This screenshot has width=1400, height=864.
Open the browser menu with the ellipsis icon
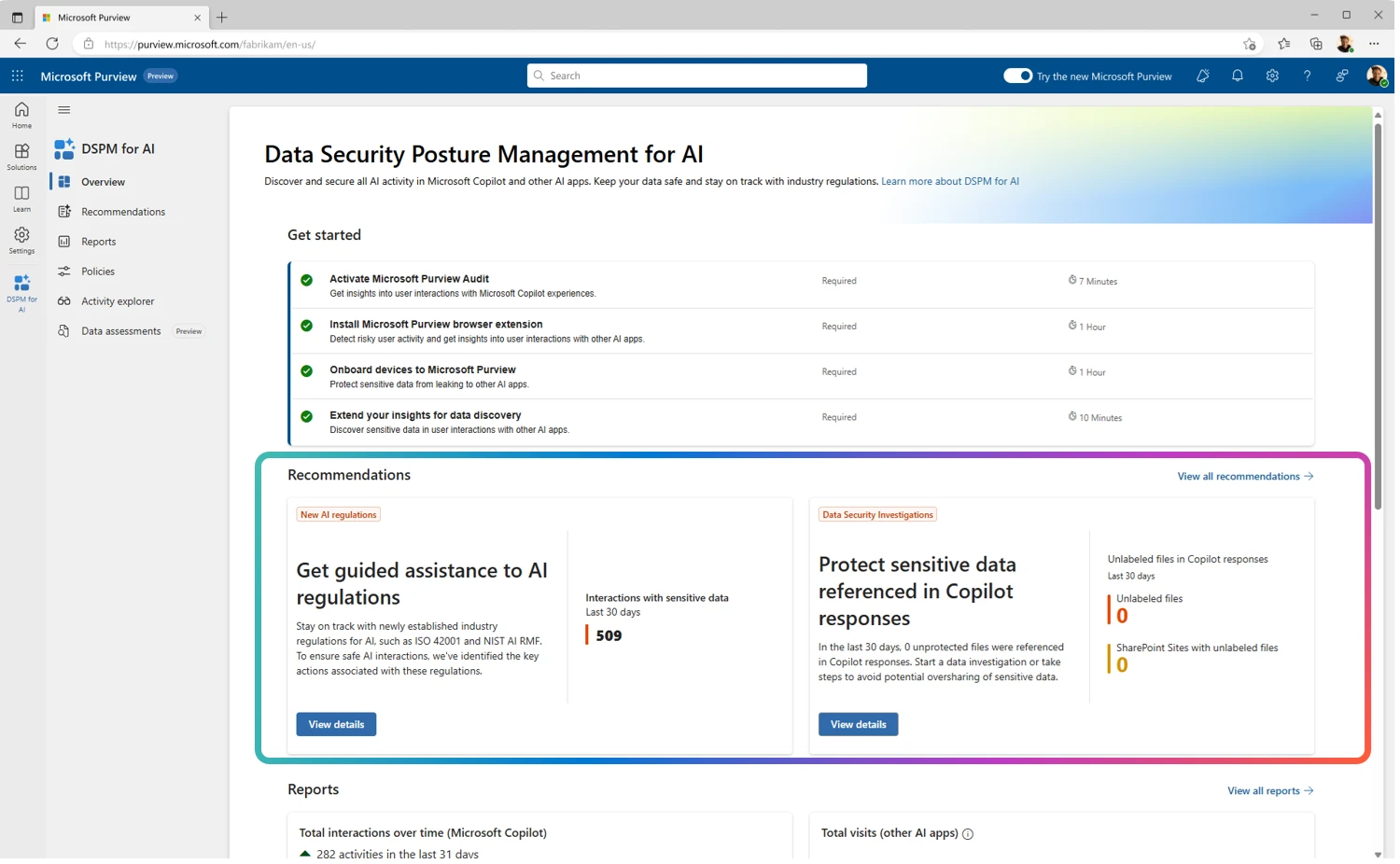pyautogui.click(x=1374, y=43)
